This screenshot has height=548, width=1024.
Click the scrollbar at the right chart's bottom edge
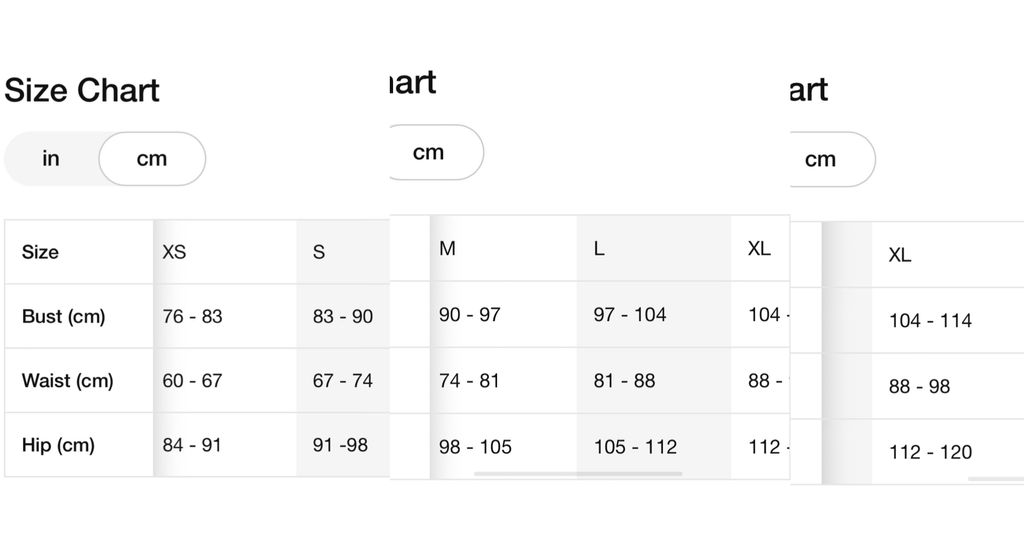[x=996, y=479]
